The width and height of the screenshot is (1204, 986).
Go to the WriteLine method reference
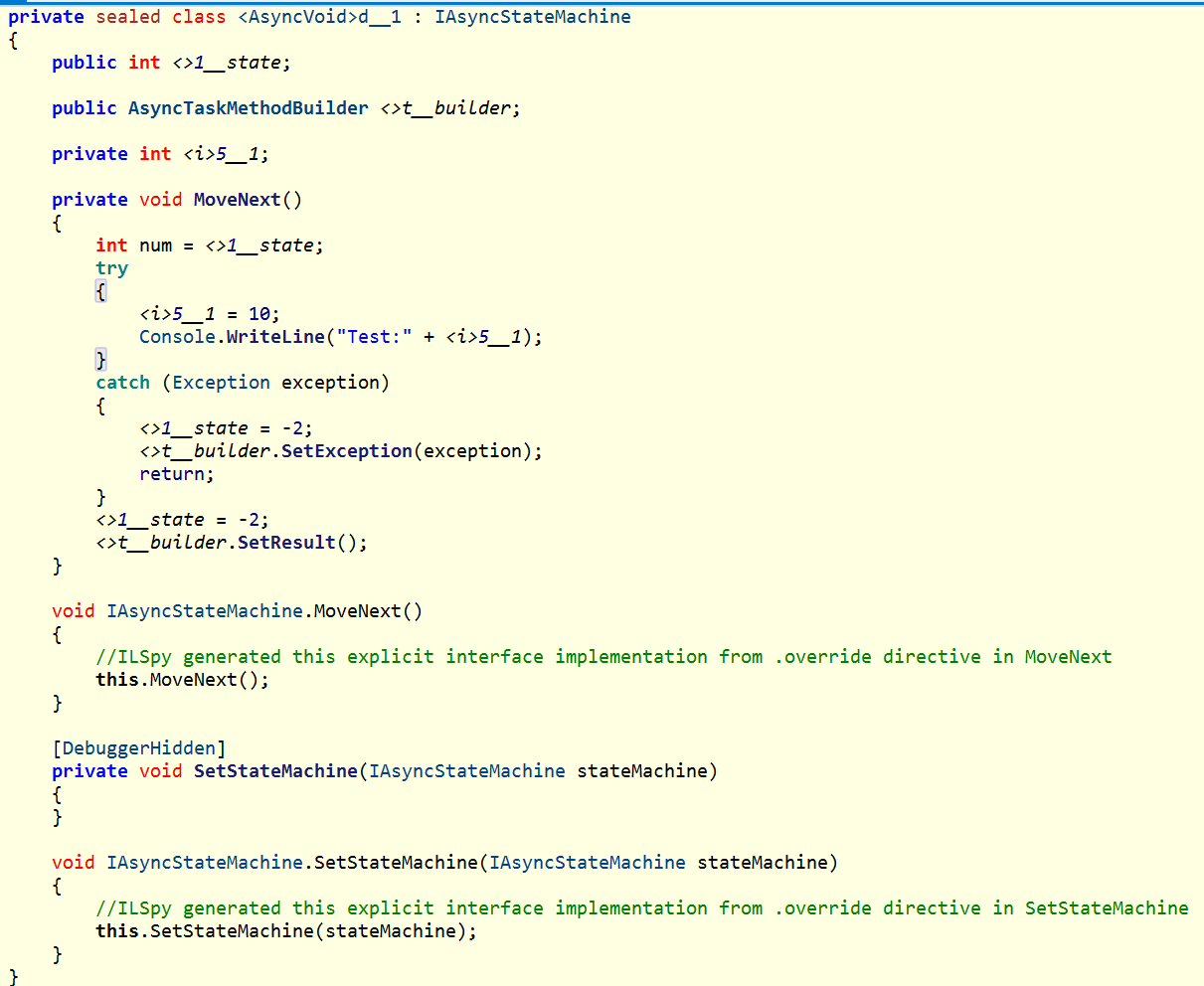[275, 337]
